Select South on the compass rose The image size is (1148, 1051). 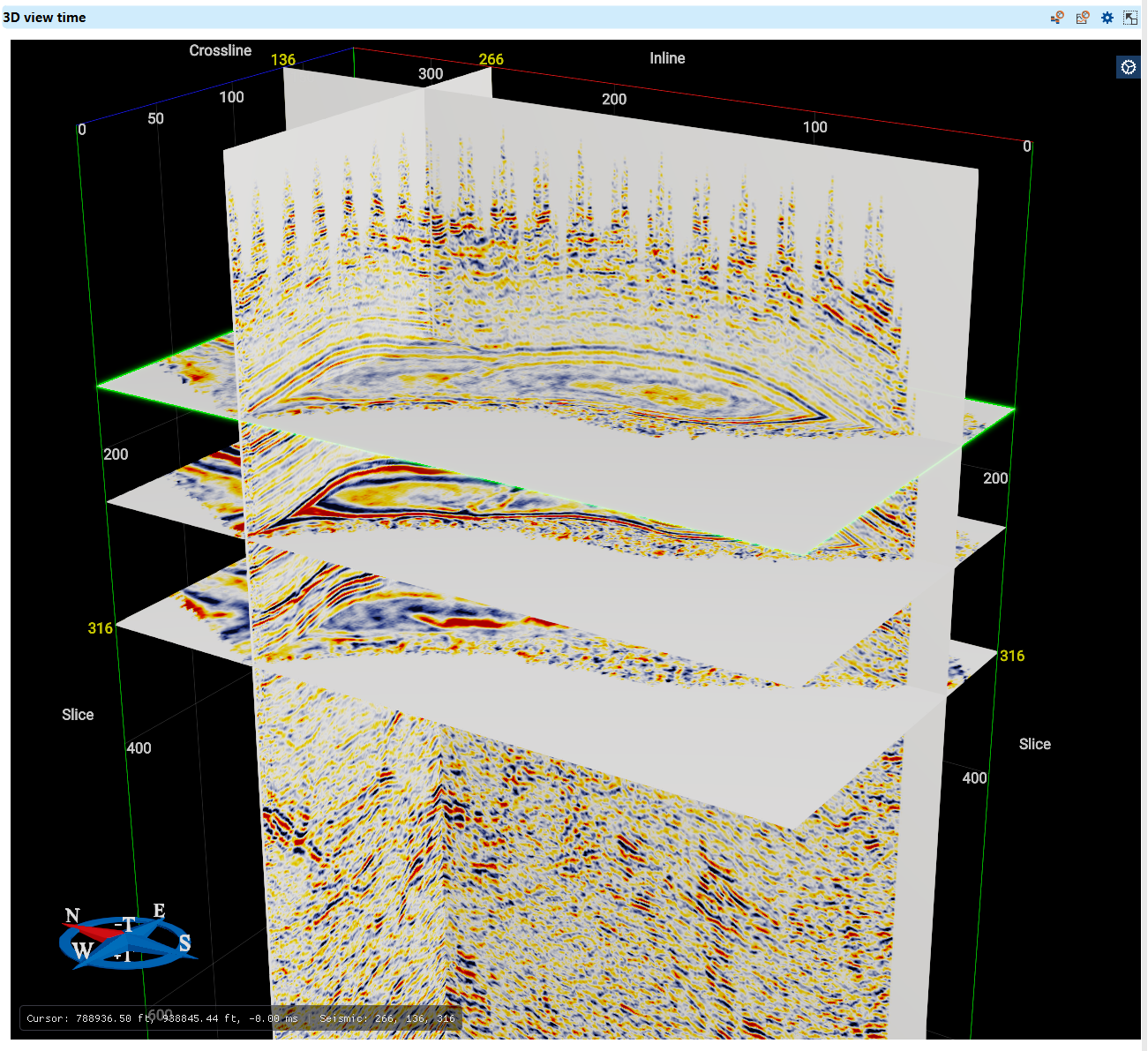[x=184, y=944]
